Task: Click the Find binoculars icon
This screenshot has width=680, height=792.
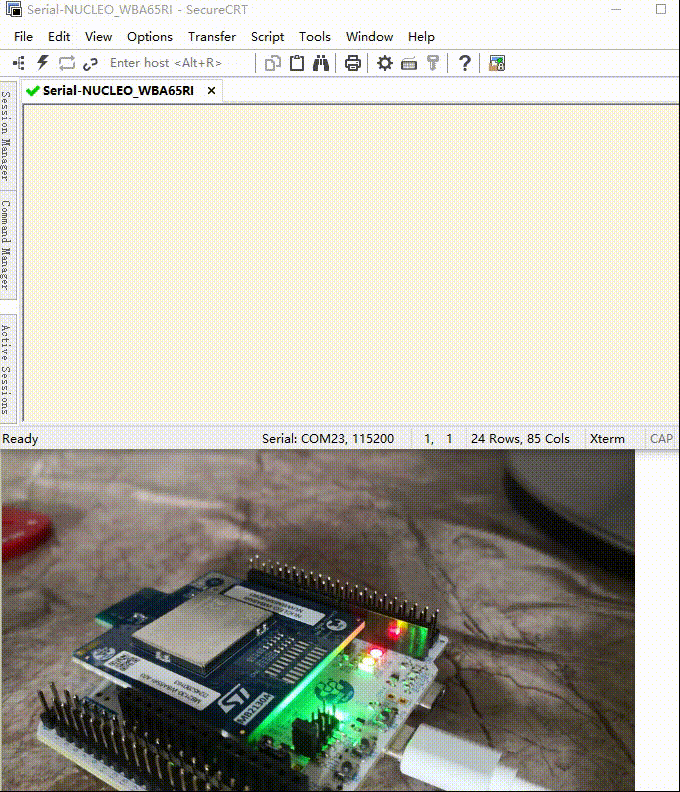Action: pos(321,63)
